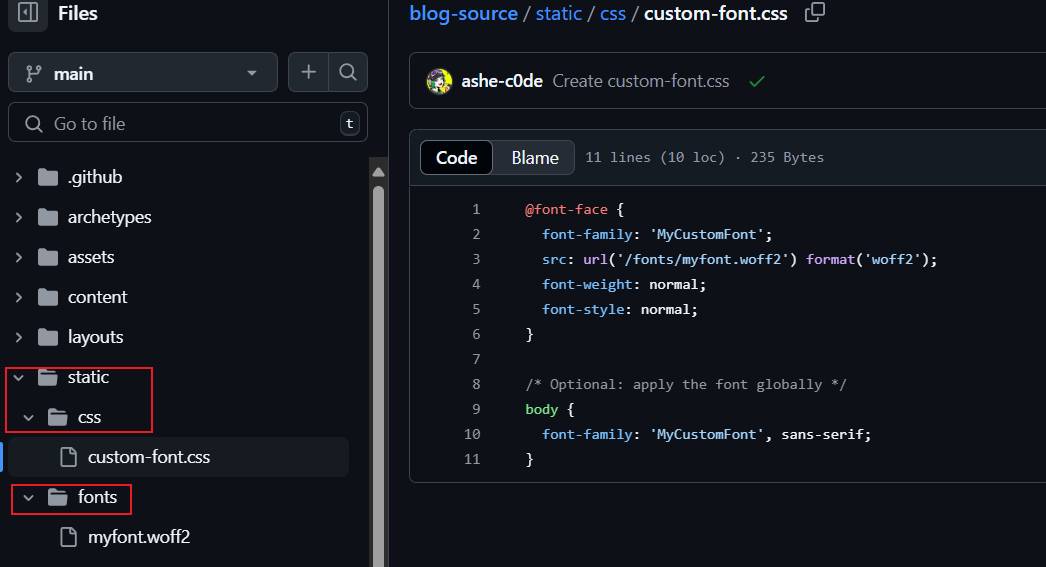Add a new file with plus icon
This screenshot has width=1046, height=567.
coord(309,72)
